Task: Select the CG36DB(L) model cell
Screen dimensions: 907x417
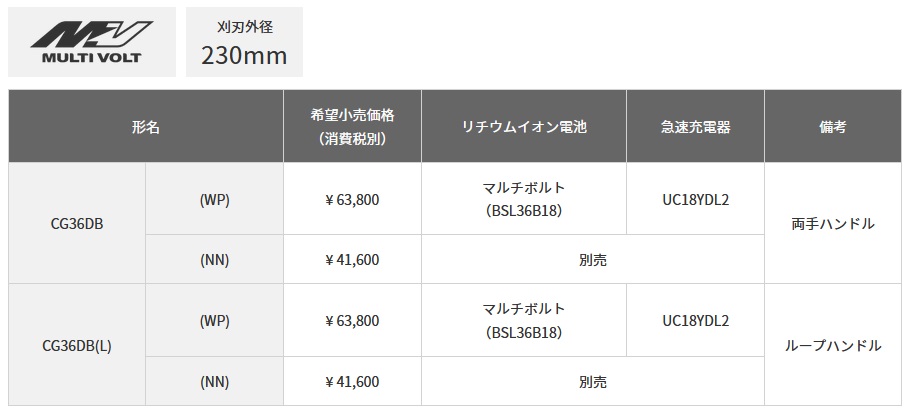Action: point(77,345)
